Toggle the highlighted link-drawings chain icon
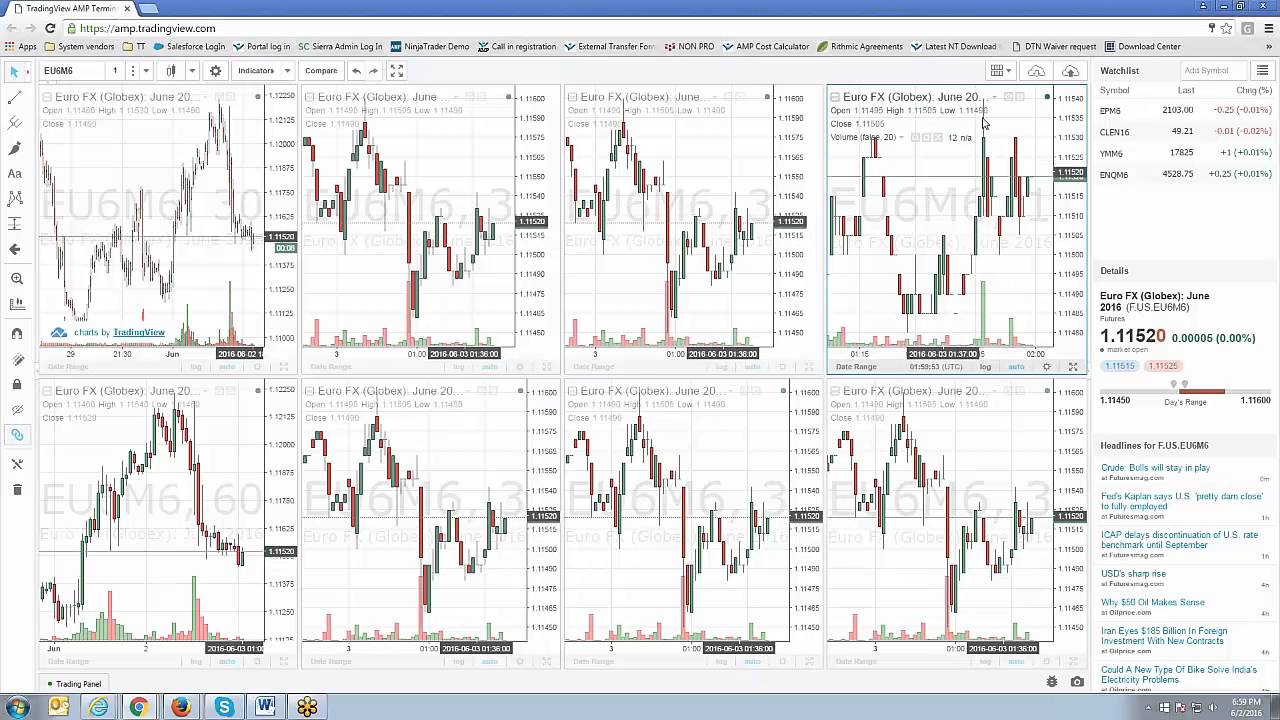The width and height of the screenshot is (1280, 720). (x=16, y=435)
